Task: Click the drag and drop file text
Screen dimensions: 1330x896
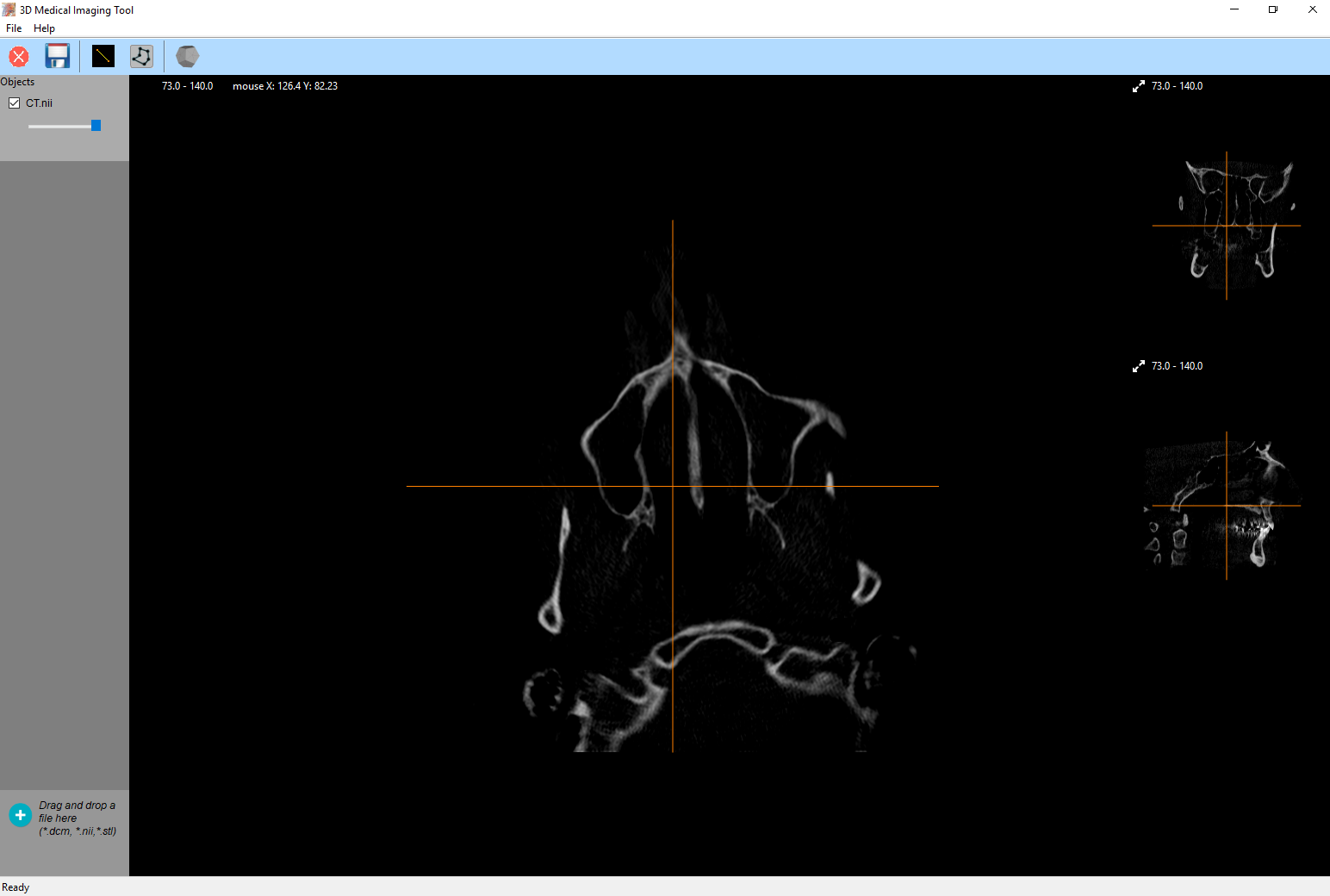Action: coord(77,818)
